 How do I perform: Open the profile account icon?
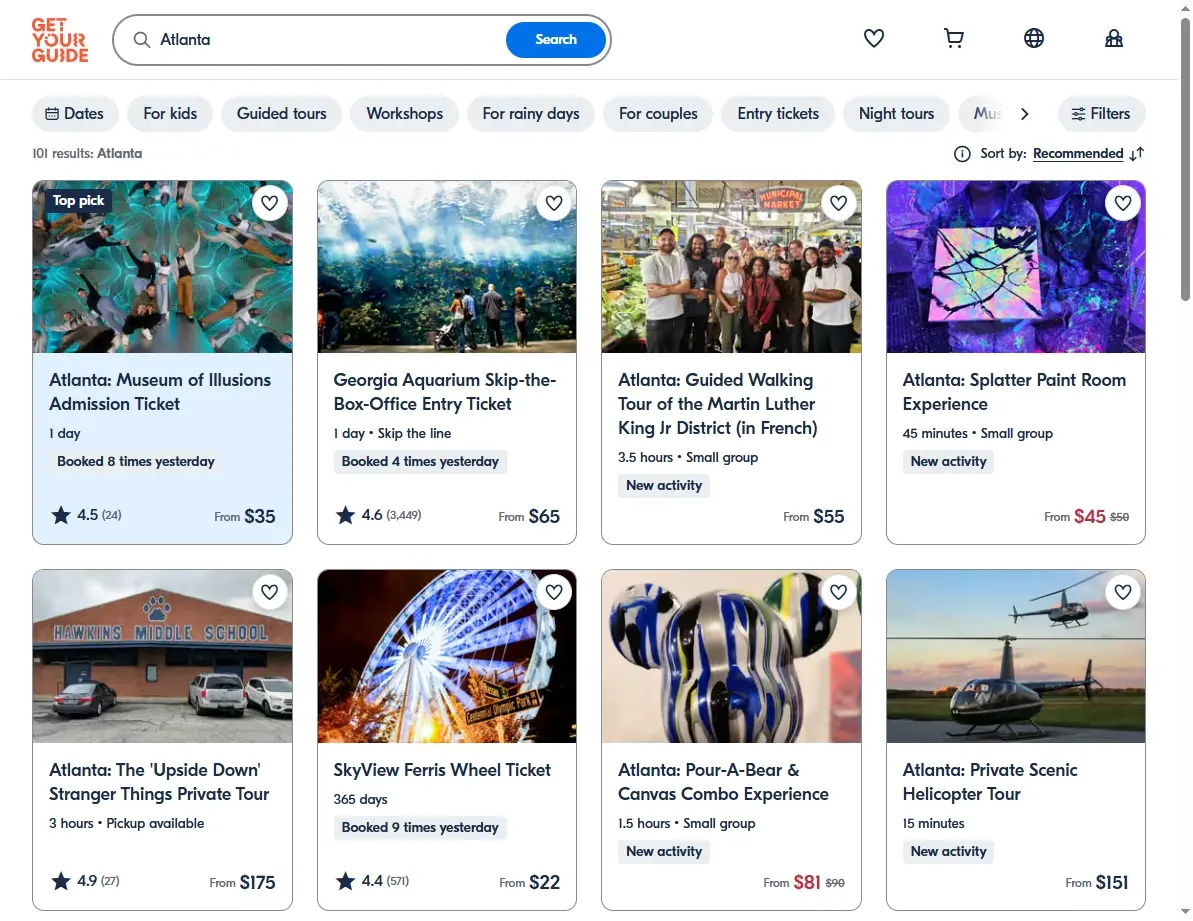pyautogui.click(x=1113, y=38)
